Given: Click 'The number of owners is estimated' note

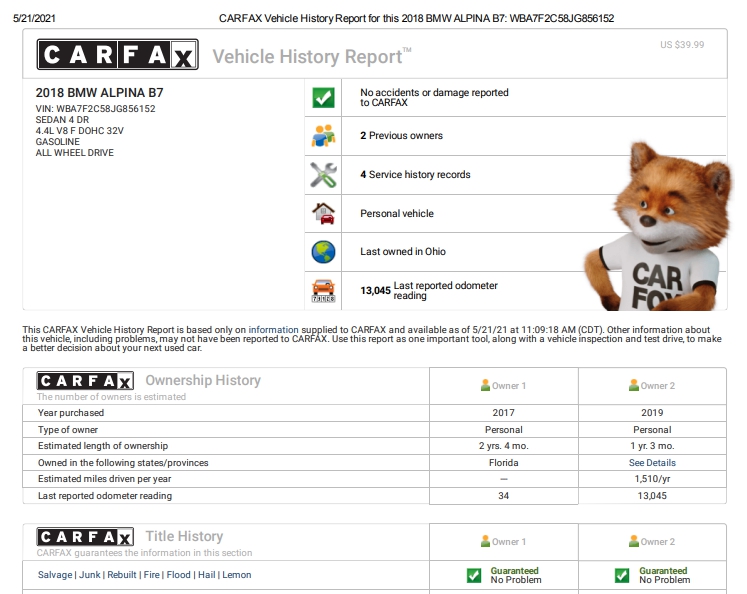Looking at the screenshot, I should (x=111, y=397).
